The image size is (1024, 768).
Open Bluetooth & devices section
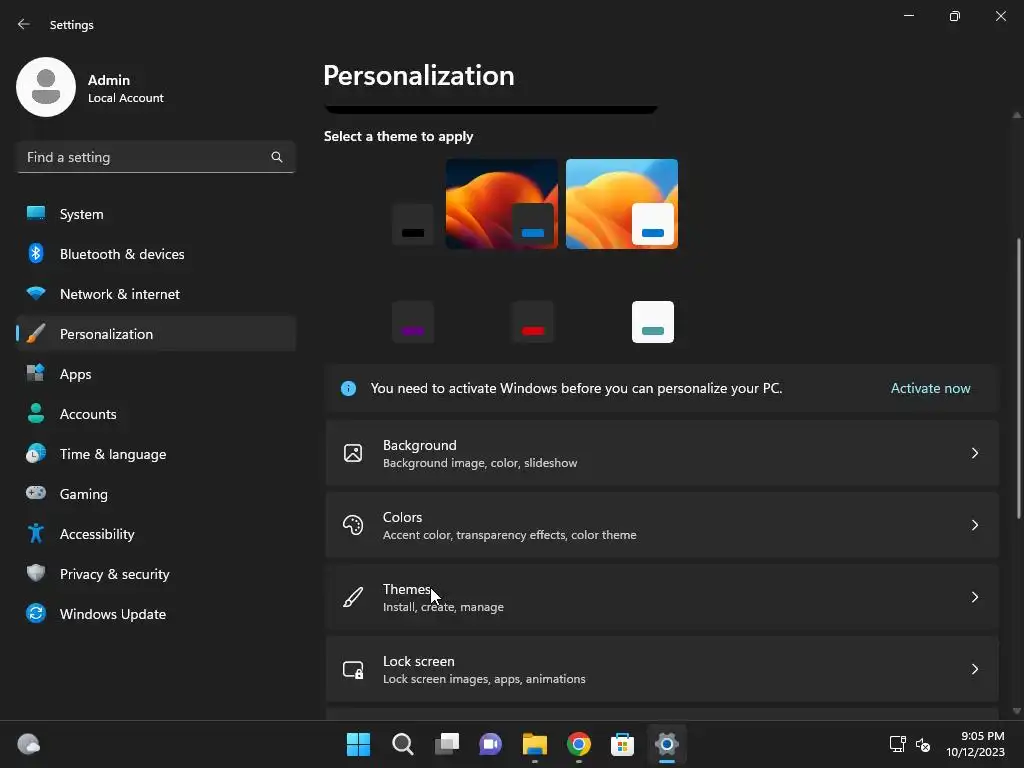coord(156,254)
